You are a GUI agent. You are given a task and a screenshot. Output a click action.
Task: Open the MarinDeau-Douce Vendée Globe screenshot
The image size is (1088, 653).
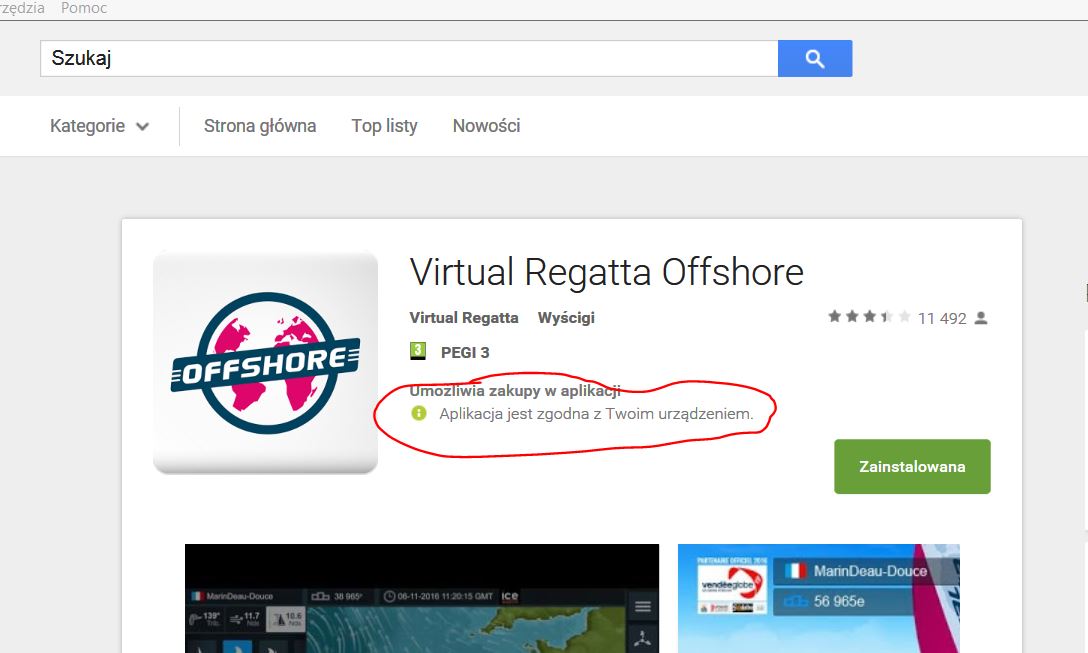pos(819,598)
